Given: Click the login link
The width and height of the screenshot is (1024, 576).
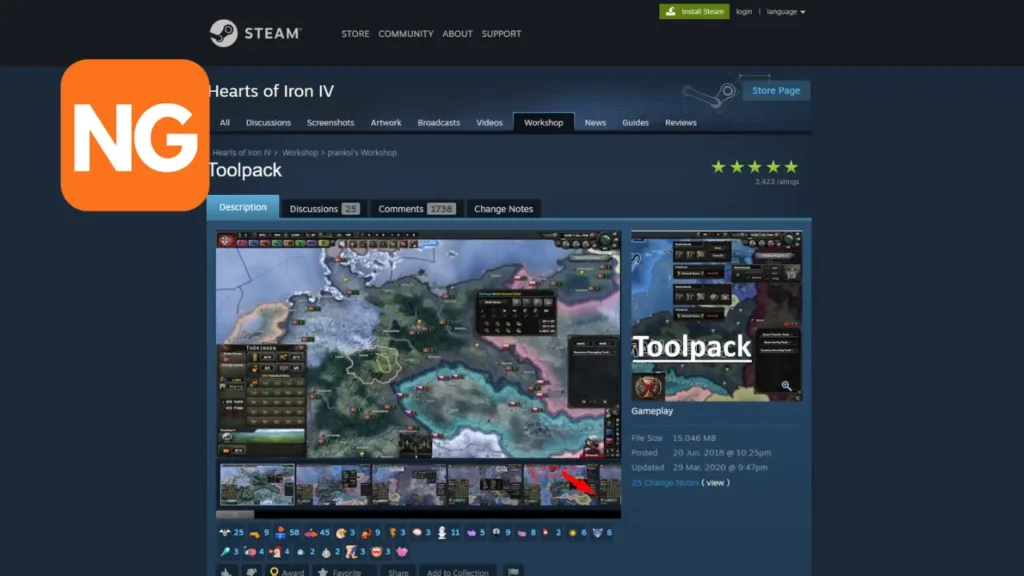Looking at the screenshot, I should tap(744, 12).
